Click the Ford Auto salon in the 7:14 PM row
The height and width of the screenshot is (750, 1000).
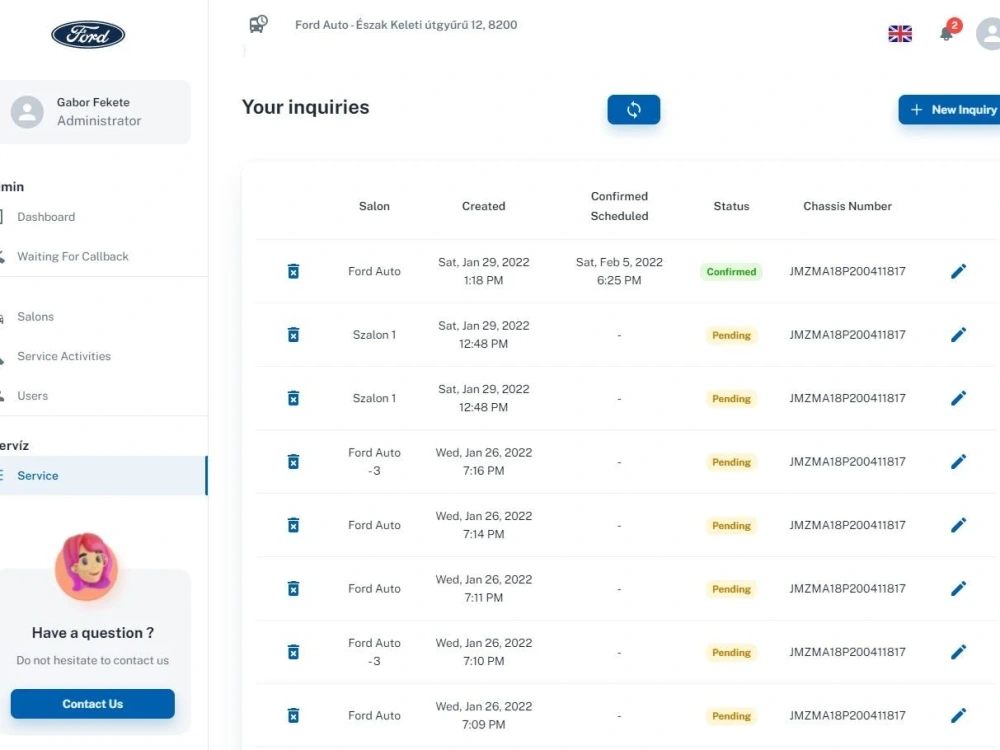tap(374, 525)
